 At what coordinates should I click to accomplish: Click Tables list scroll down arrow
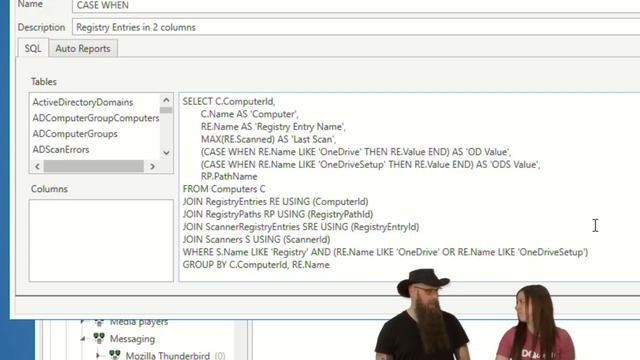[166, 153]
